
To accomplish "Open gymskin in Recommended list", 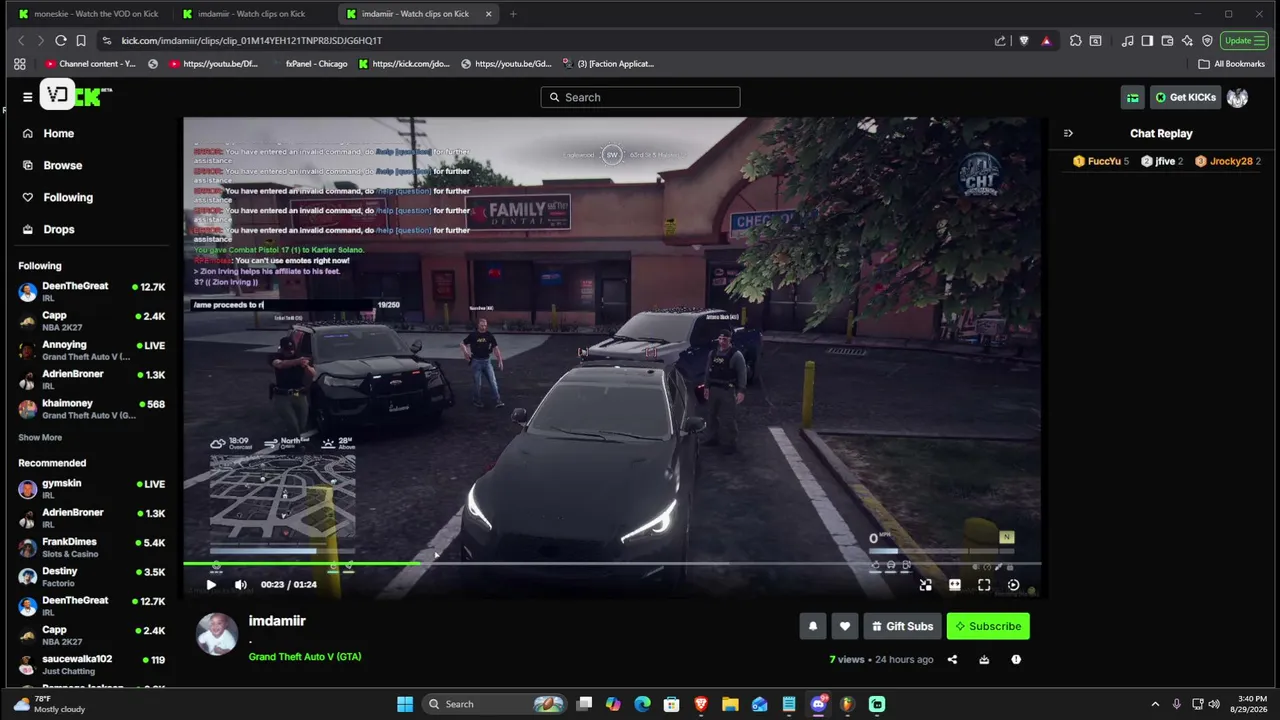I will click(92, 489).
